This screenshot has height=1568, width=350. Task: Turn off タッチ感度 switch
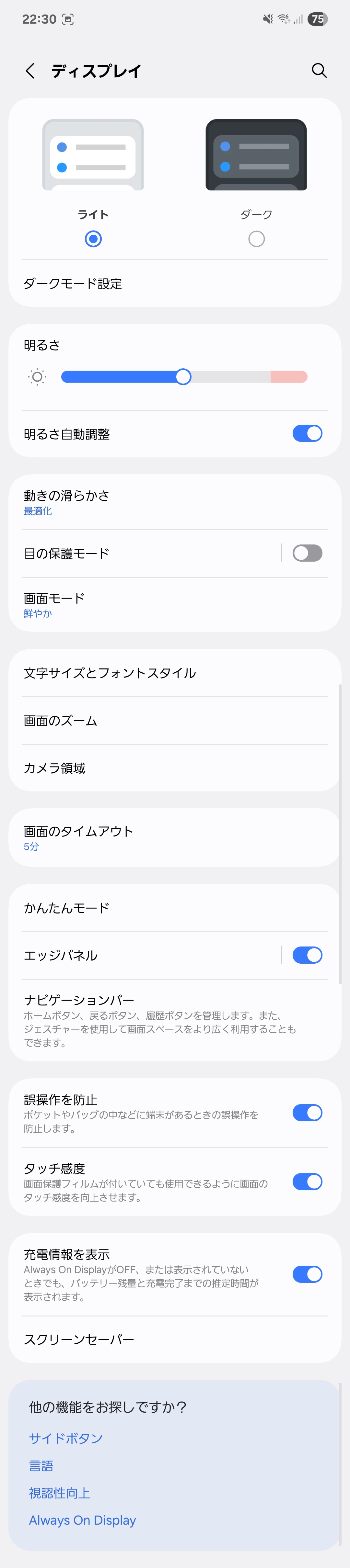coord(307,1182)
